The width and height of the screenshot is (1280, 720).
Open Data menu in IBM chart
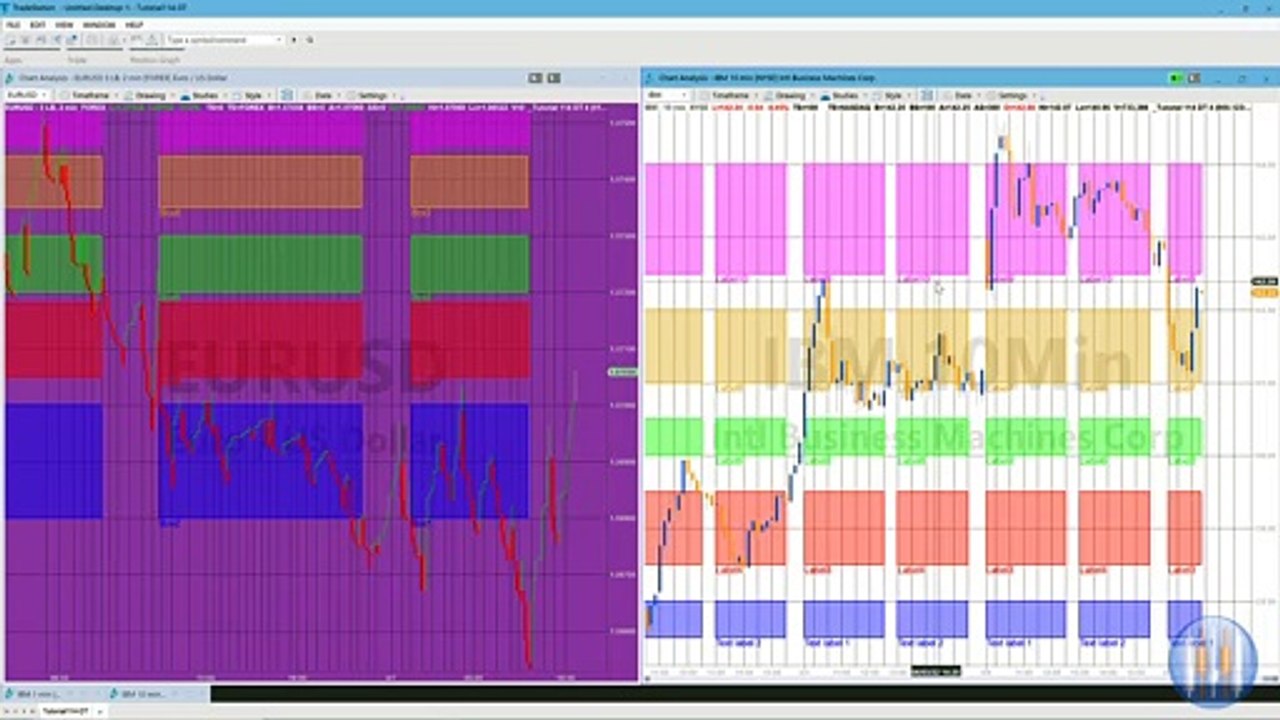coord(962,95)
